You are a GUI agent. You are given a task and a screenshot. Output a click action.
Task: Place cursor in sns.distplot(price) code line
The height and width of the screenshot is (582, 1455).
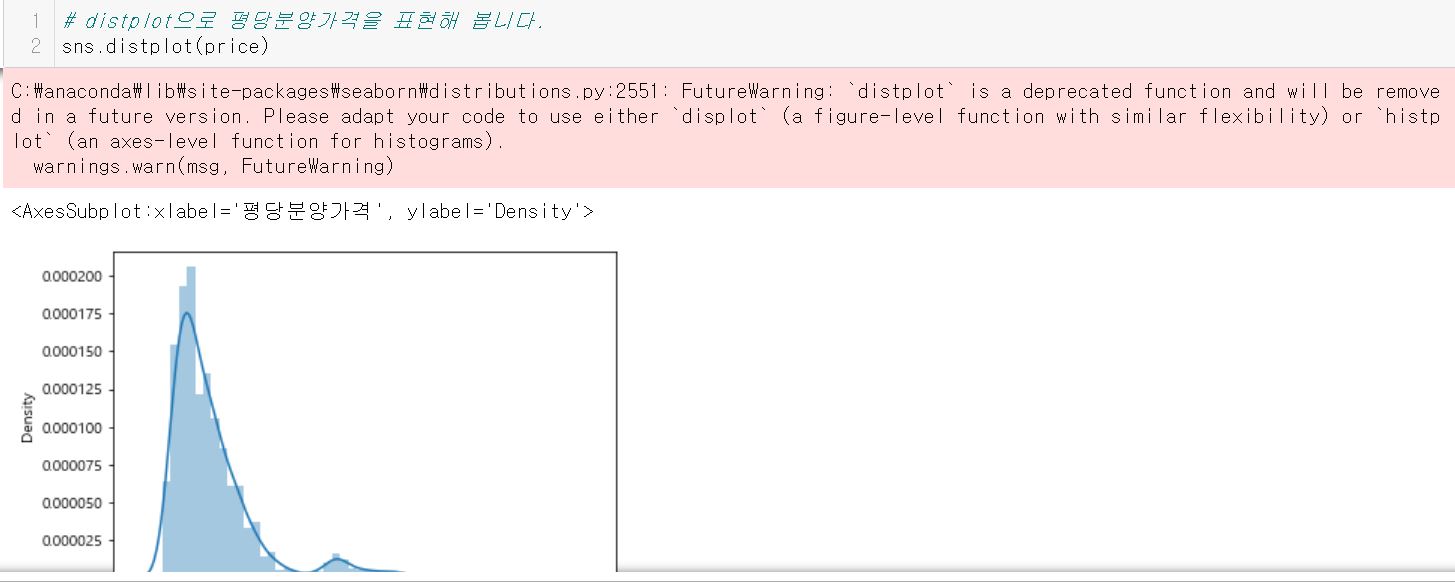[x=165, y=46]
